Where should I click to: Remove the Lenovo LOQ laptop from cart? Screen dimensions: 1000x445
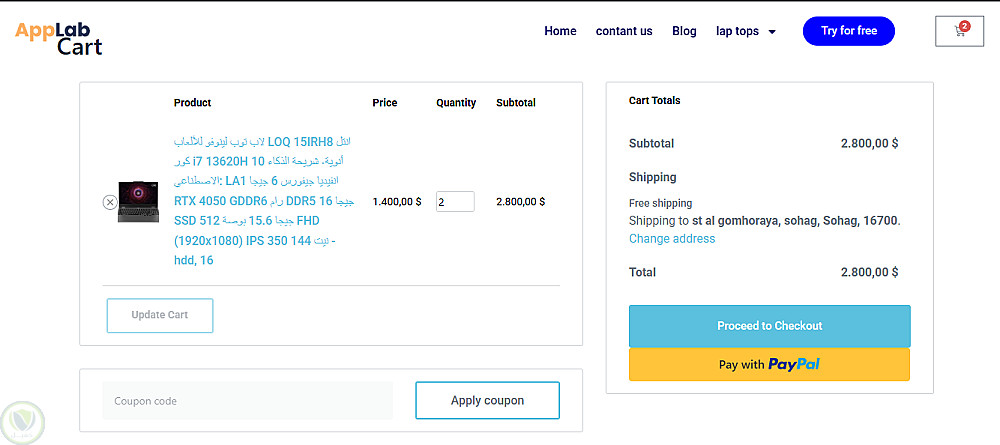coord(110,202)
